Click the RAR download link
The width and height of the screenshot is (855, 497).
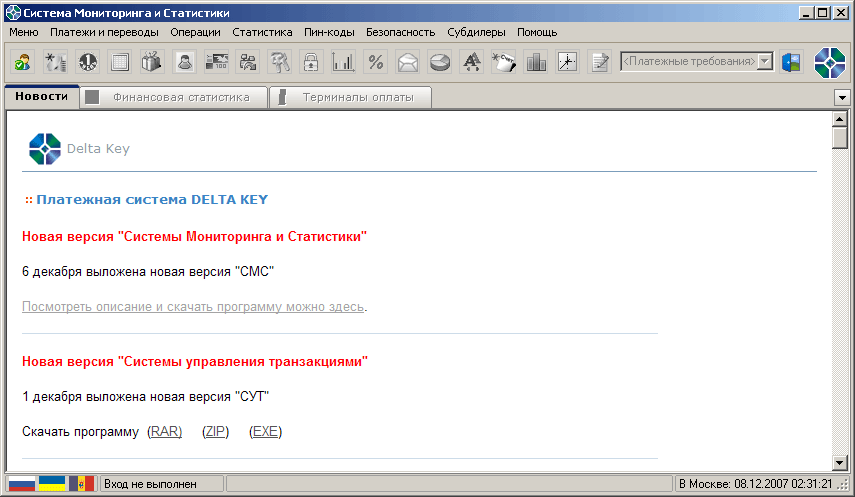[x=165, y=432]
